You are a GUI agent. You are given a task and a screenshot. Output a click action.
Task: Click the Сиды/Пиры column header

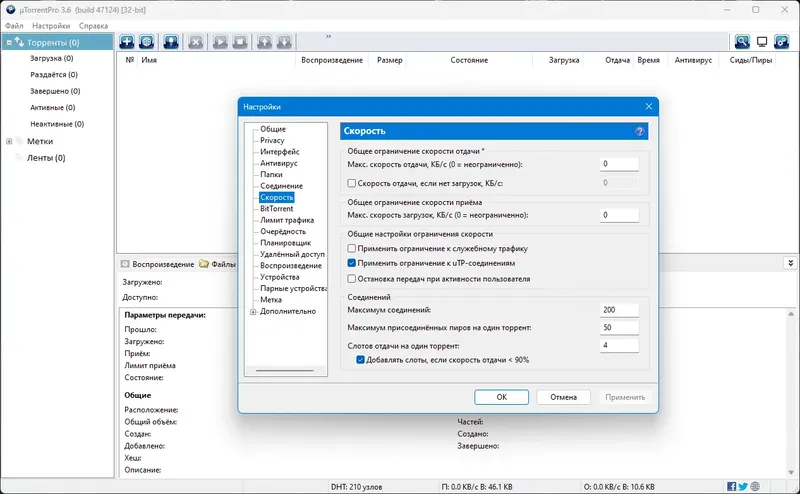coord(751,60)
